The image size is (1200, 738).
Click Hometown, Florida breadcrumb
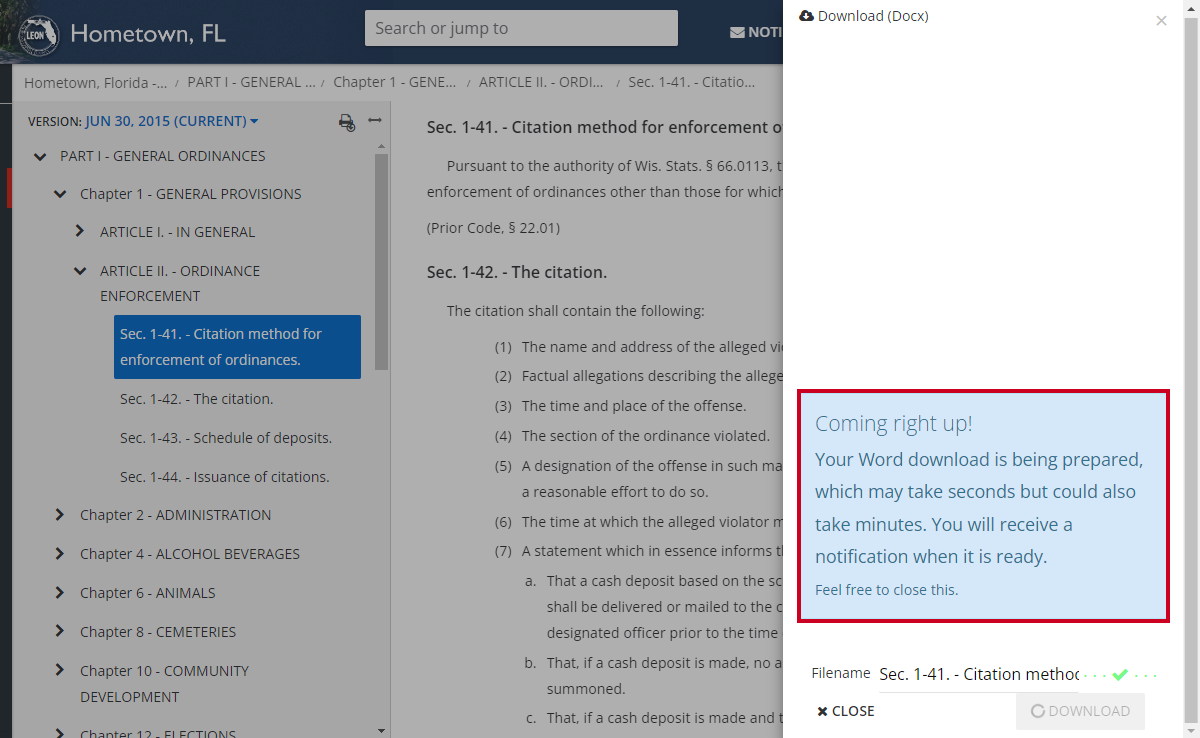96,82
